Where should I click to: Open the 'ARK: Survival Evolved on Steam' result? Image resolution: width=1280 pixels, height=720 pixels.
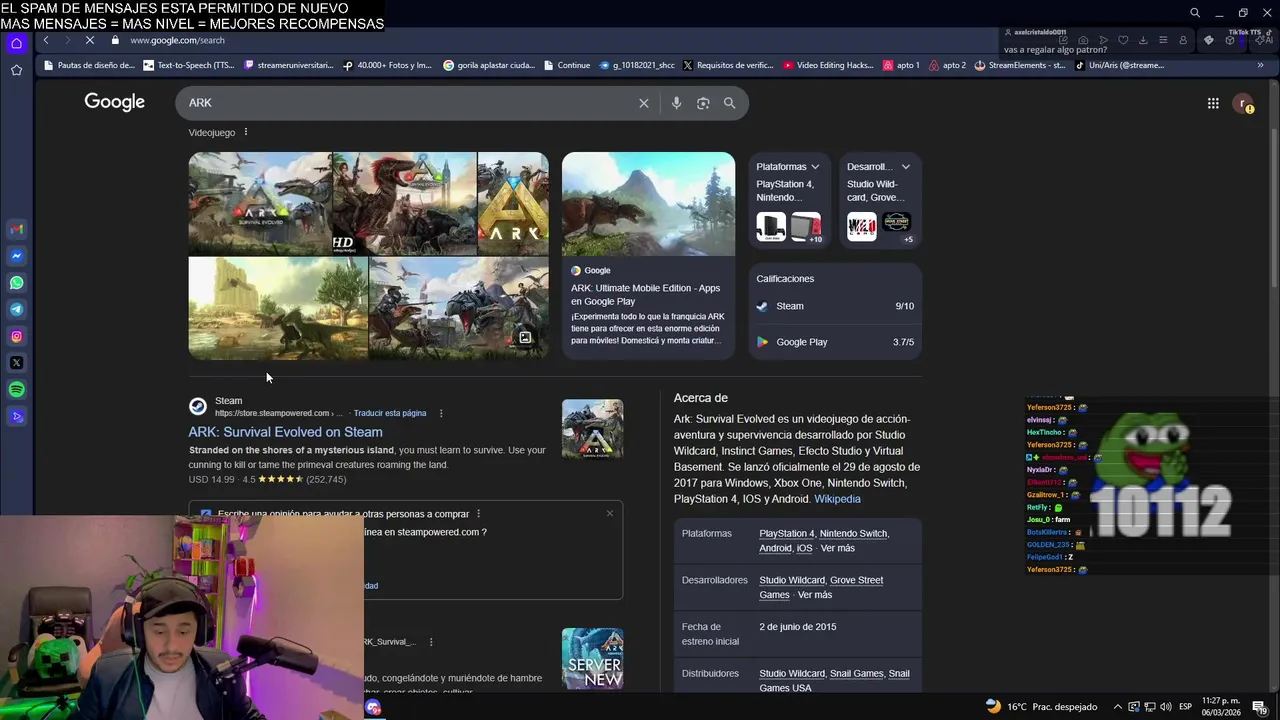285,432
